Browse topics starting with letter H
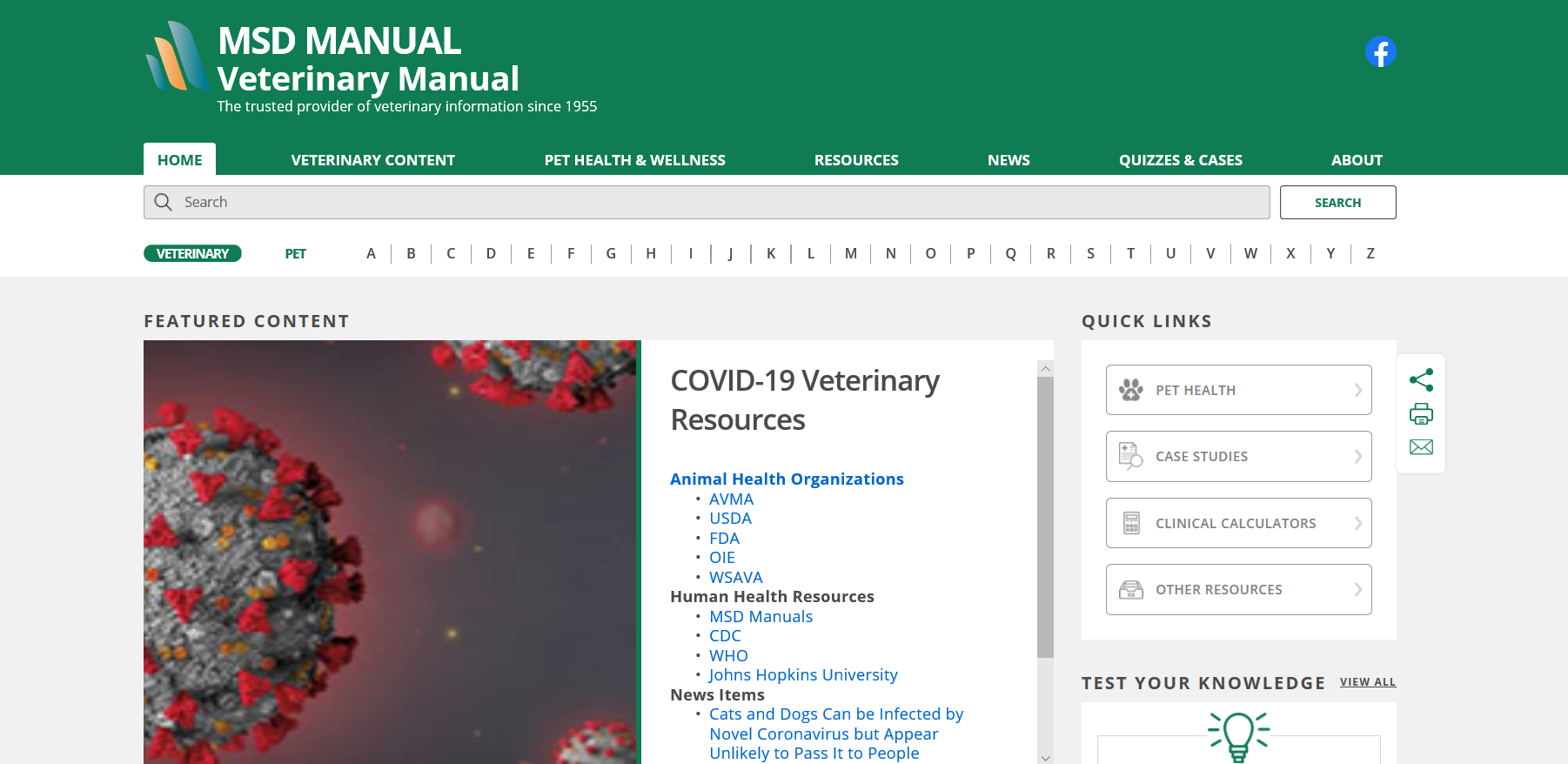Screen dimensions: 1568x764 [x=651, y=253]
